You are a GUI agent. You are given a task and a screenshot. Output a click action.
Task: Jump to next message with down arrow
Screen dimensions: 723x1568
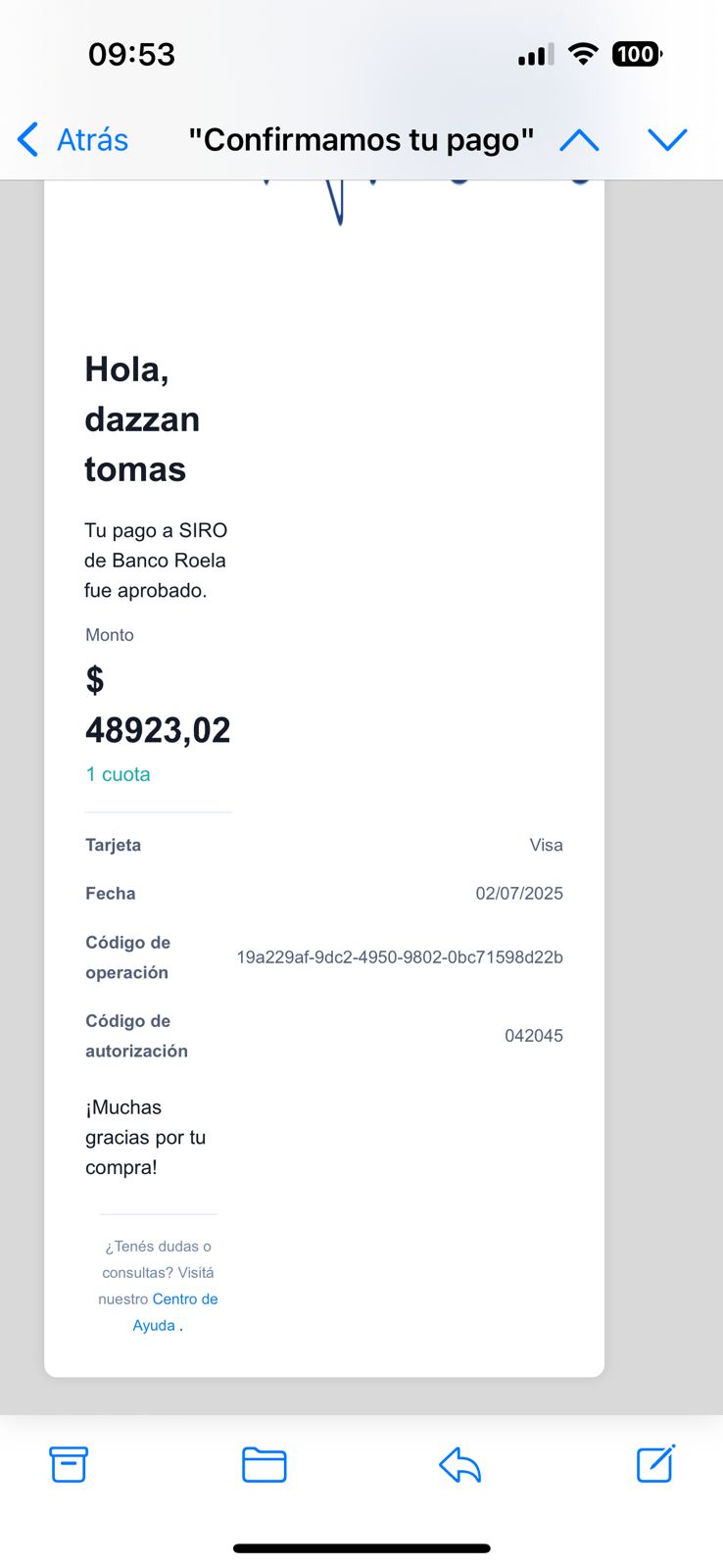(x=667, y=140)
